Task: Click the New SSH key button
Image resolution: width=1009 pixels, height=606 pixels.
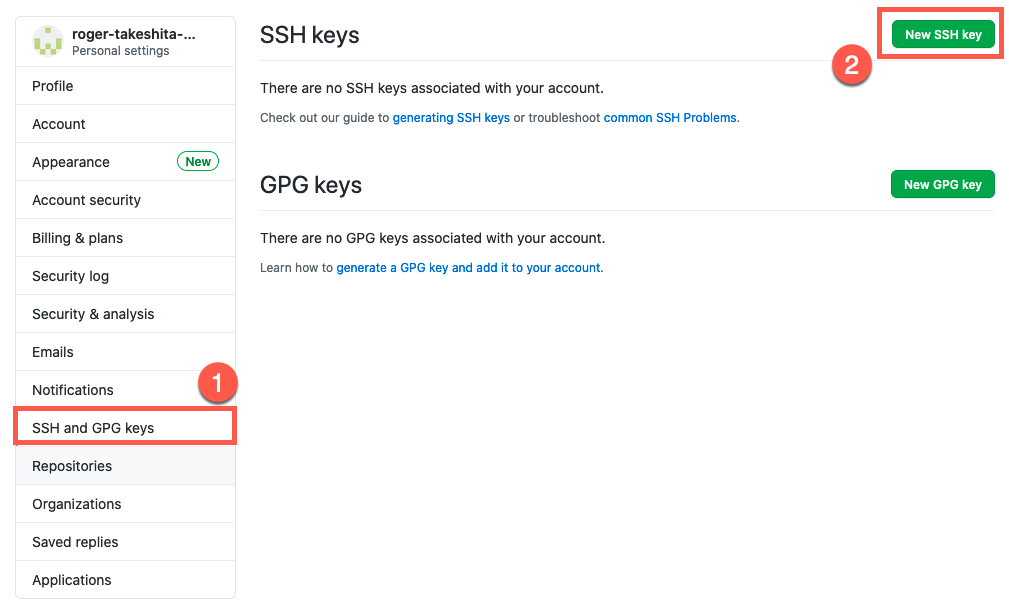Action: point(942,34)
